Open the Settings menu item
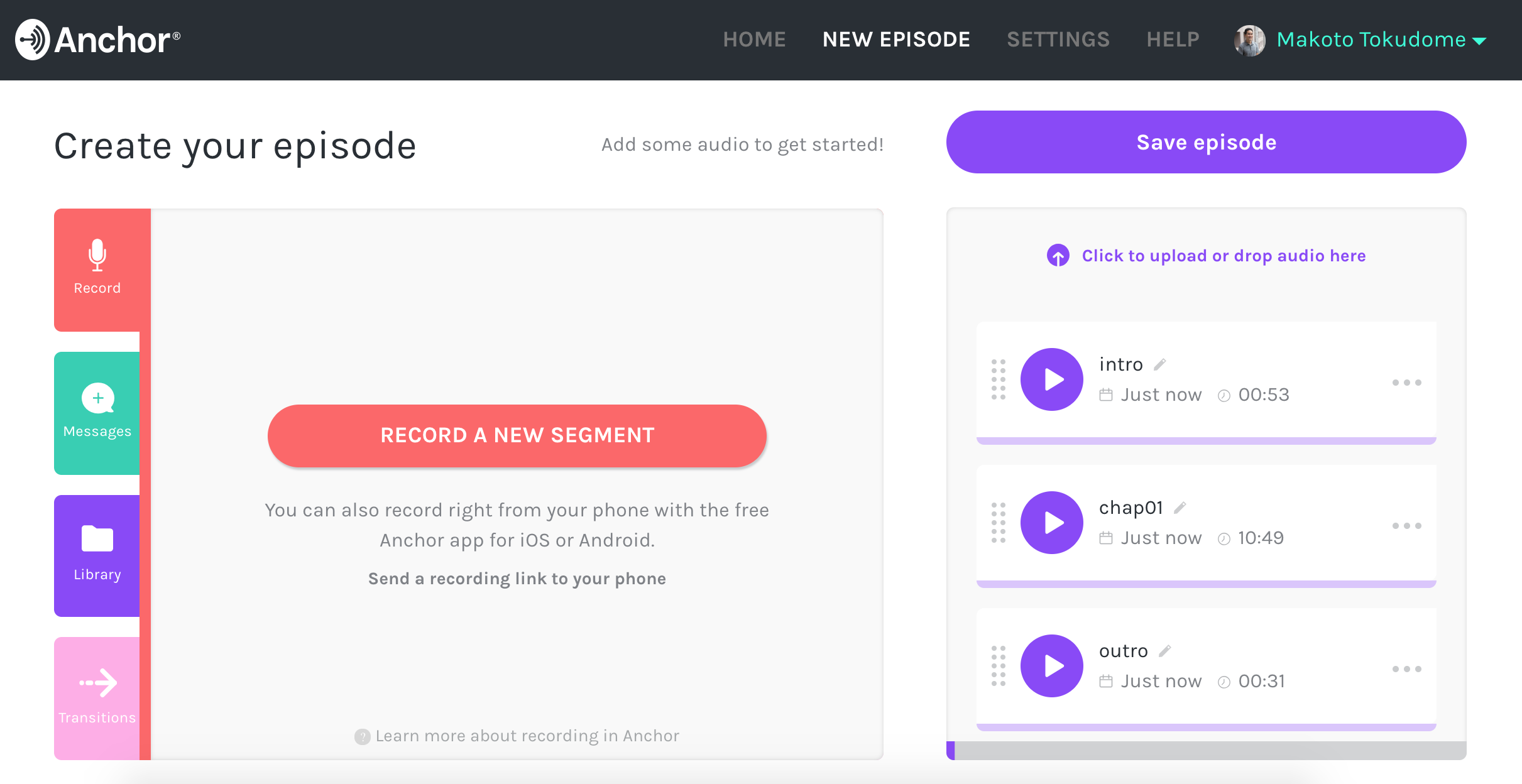The height and width of the screenshot is (784, 1522). pos(1058,40)
